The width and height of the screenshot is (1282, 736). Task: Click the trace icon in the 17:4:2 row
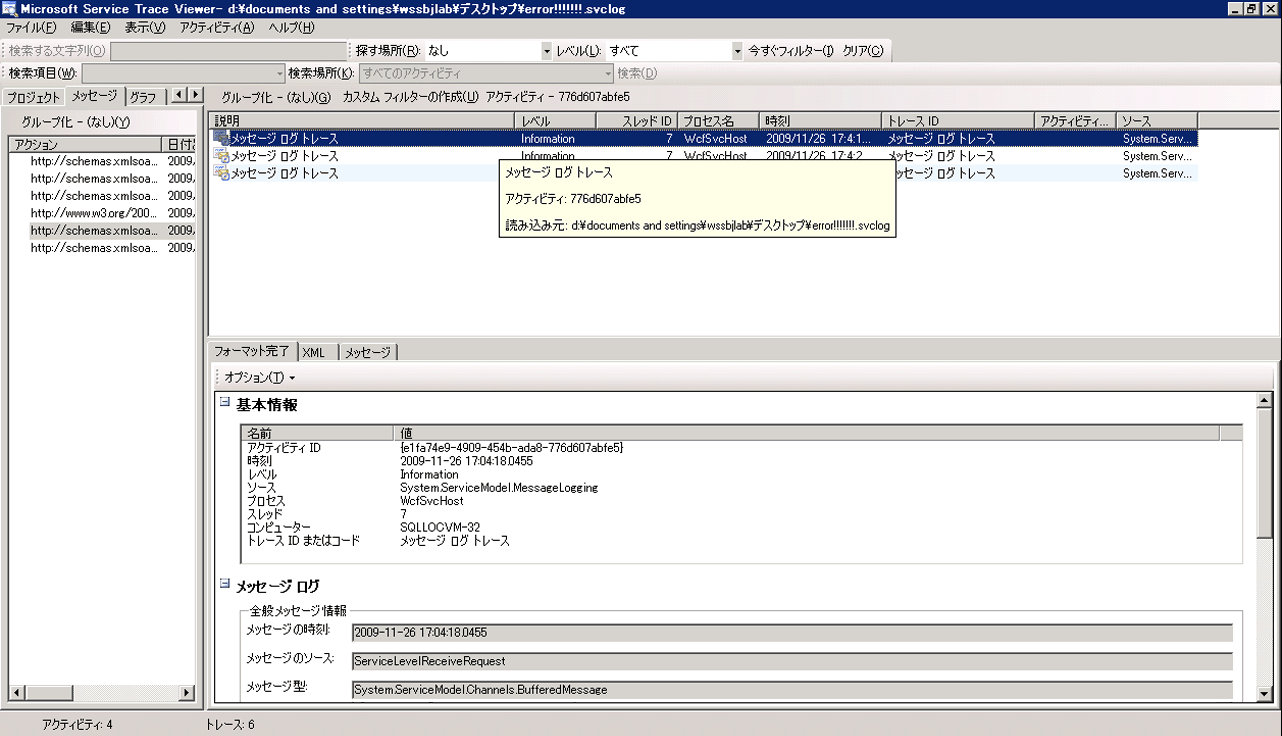pos(221,156)
